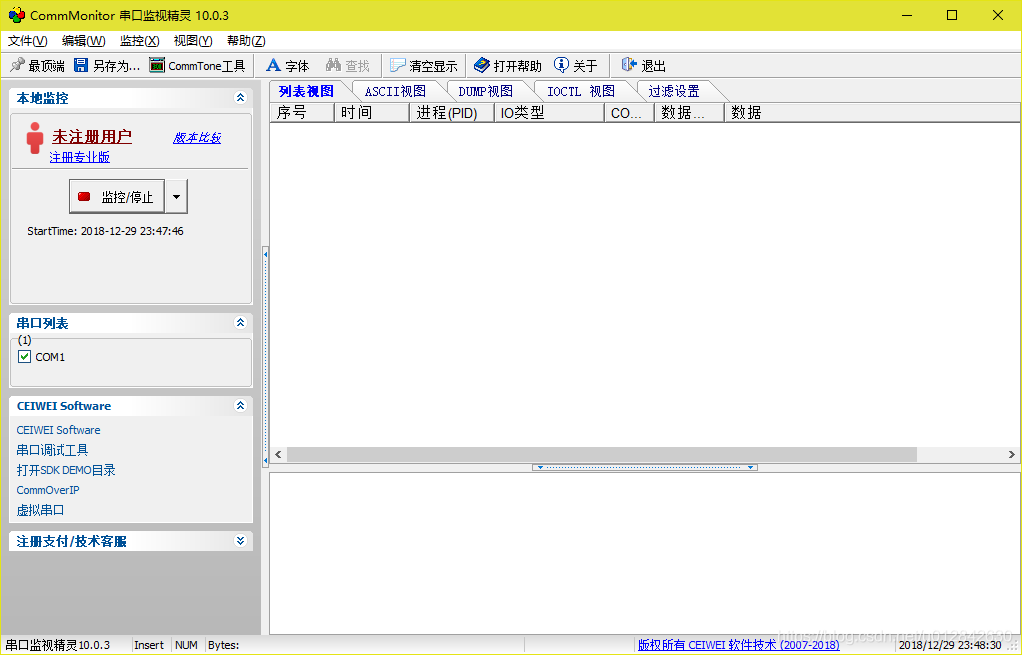Viewport: 1022px width, 655px height.
Task: Switch to the 过滤设置 tab
Action: tap(674, 91)
